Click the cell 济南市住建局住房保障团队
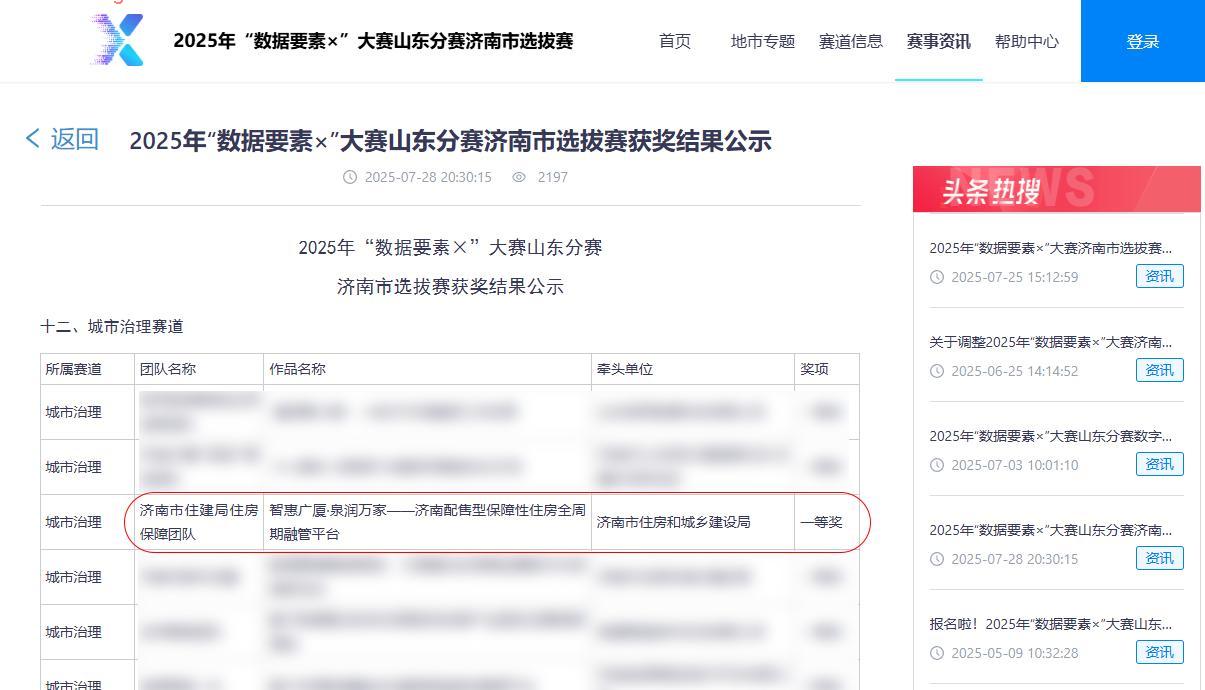This screenshot has width=1205, height=690. click(199, 522)
